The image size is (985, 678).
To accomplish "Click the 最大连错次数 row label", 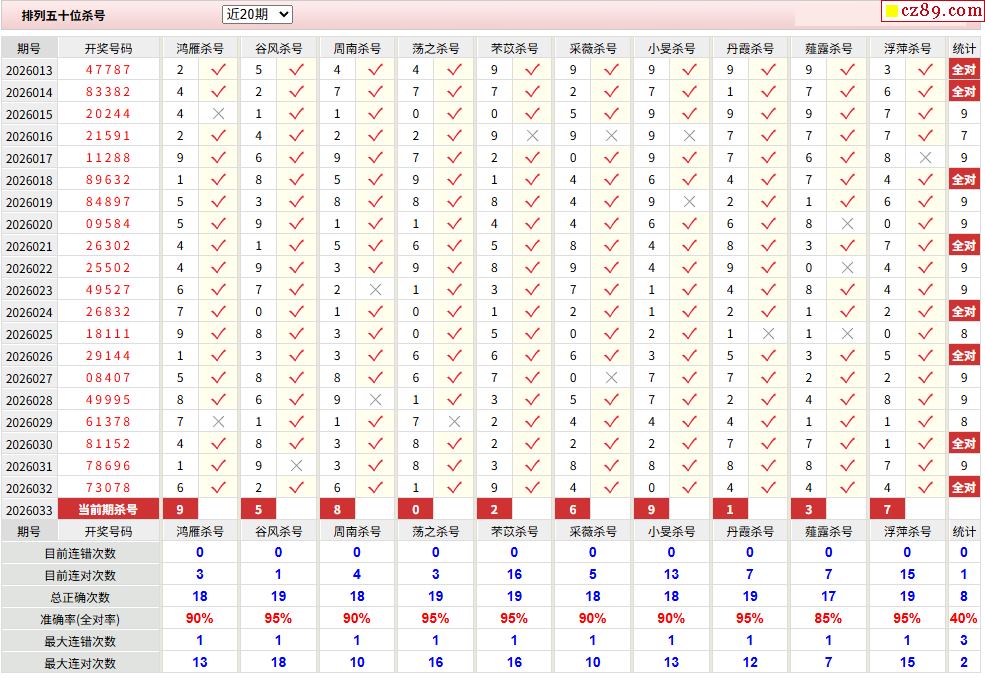I will pos(80,642).
